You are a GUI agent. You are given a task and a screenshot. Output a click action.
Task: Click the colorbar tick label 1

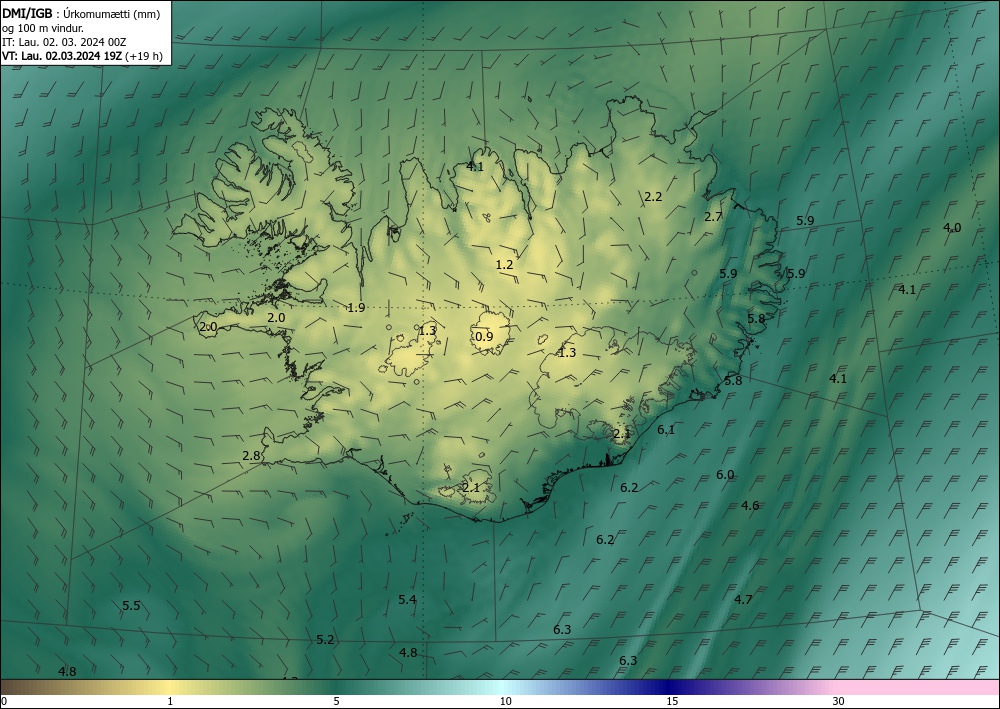coord(170,702)
